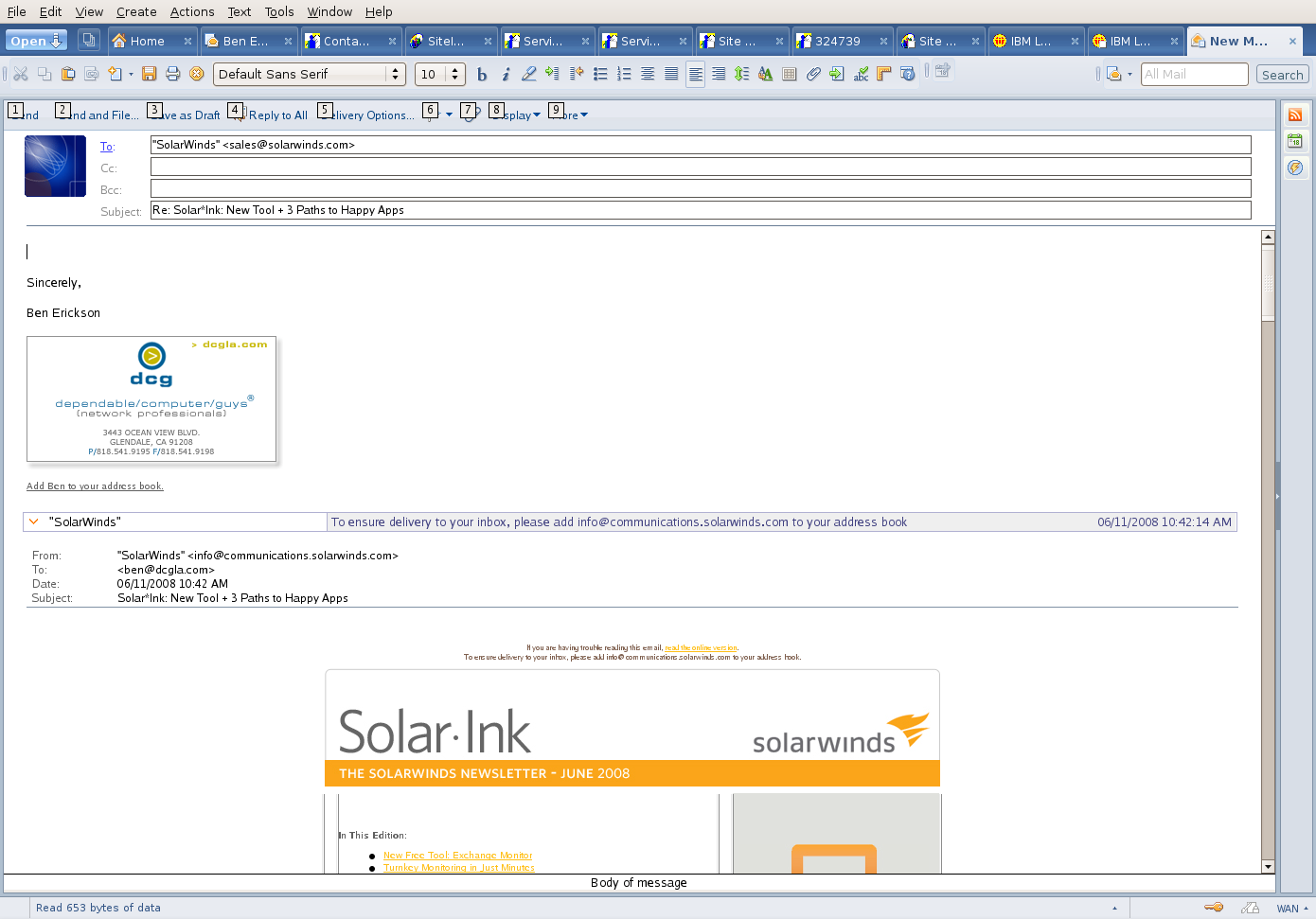Open the Day-At-A-Glance calendar sidebar icon

tap(1295, 141)
